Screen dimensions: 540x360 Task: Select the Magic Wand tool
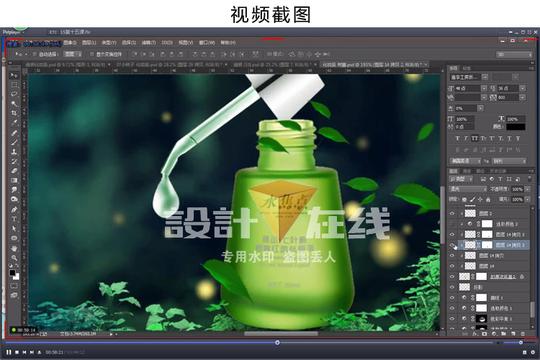click(x=14, y=104)
